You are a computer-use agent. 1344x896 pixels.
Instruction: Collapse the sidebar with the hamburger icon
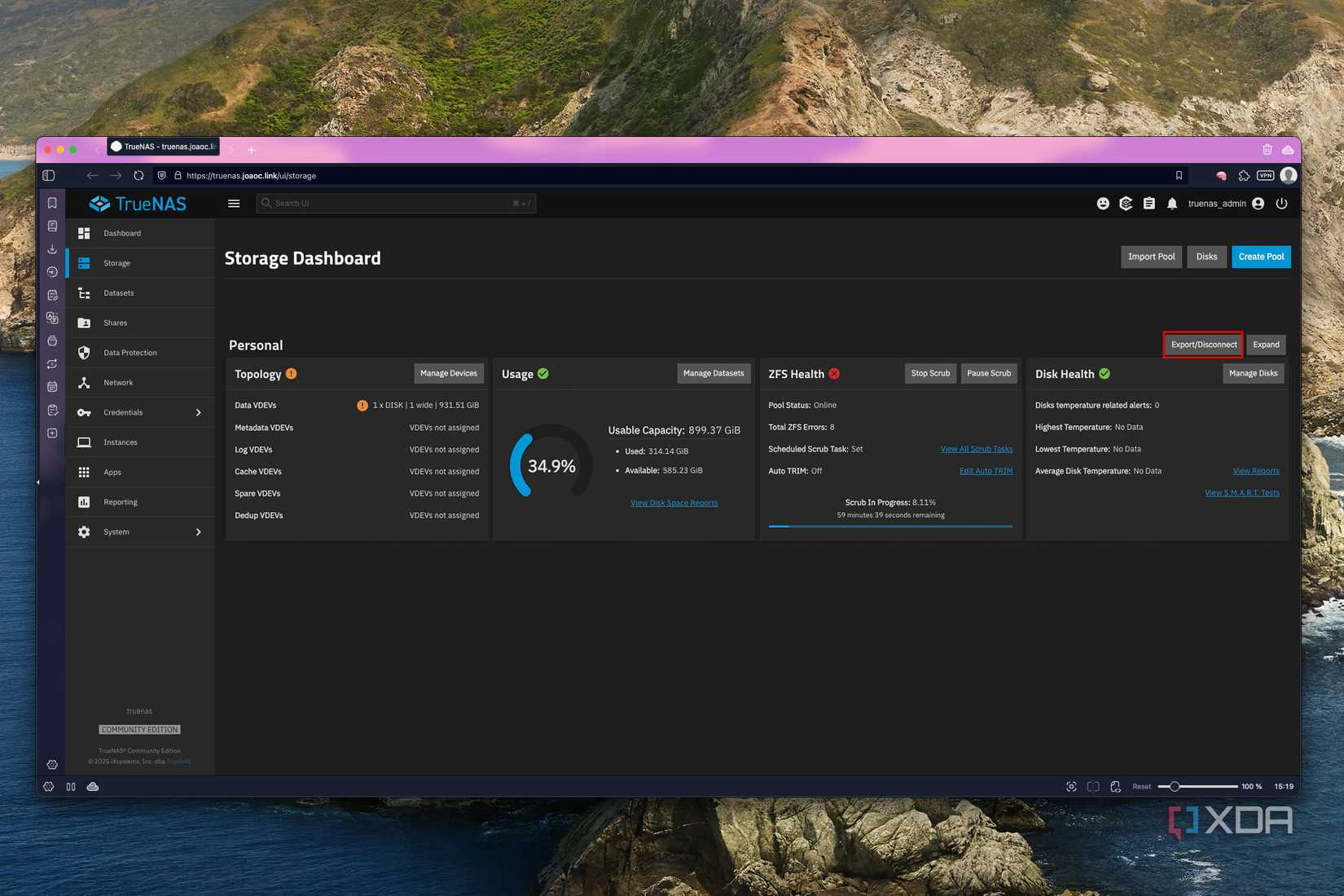(234, 204)
